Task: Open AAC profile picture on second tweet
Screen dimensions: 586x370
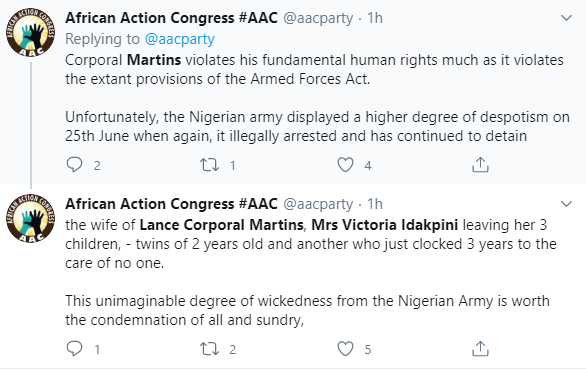Action: tap(30, 218)
